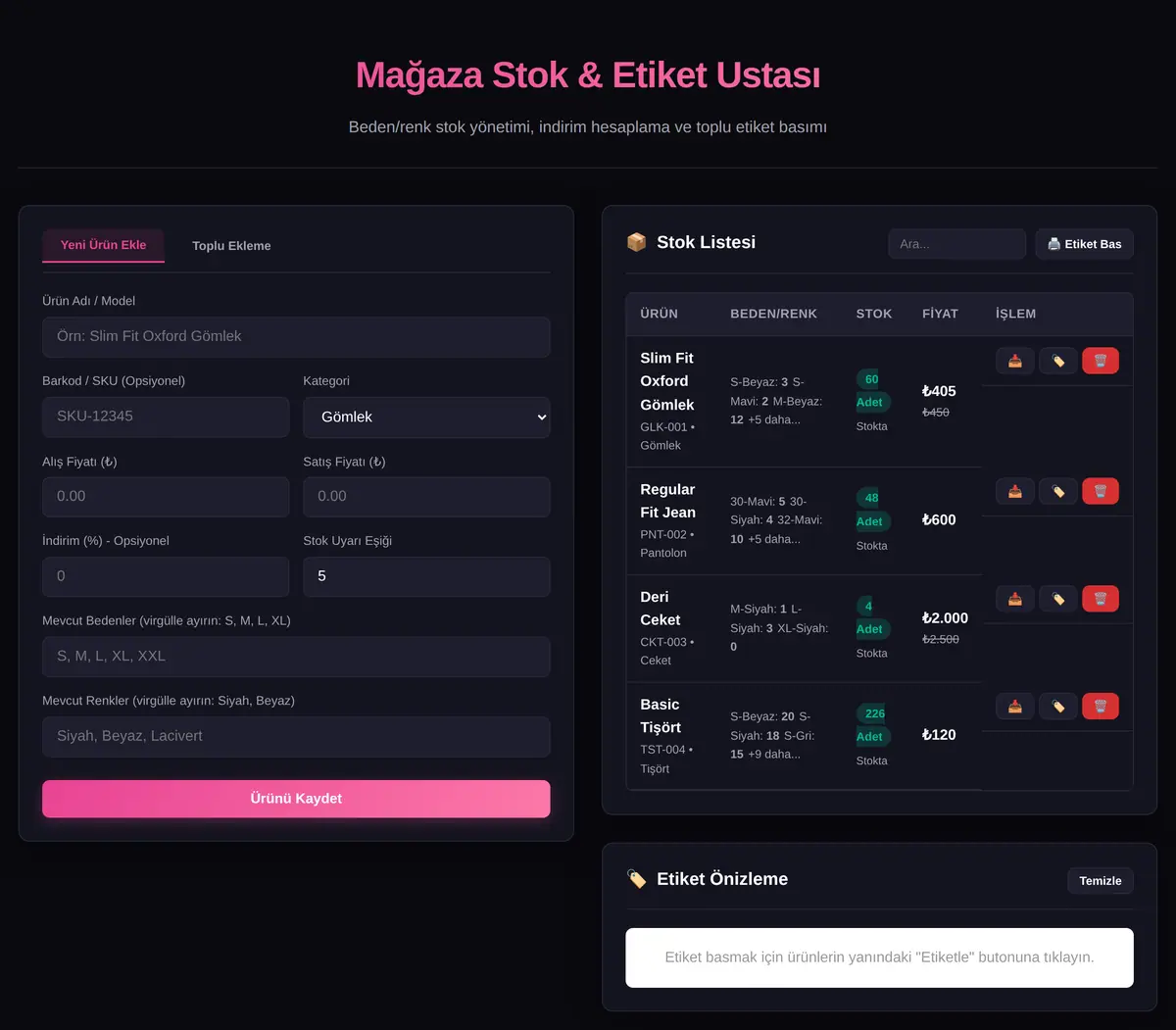The image size is (1176, 1030).
Task: Click the inbox stock icon for Deri Ceket
Action: 1015,599
